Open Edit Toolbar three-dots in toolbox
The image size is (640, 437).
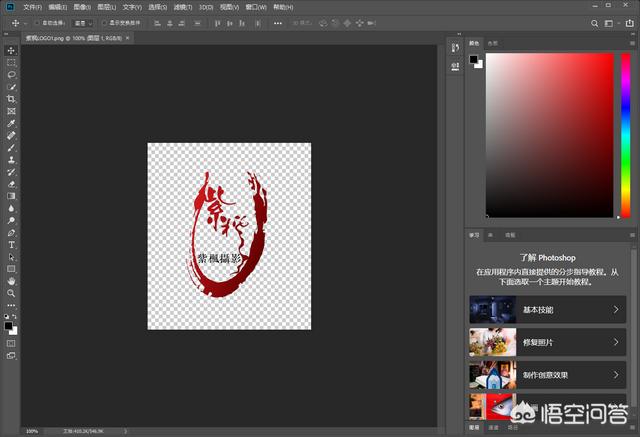[11, 305]
